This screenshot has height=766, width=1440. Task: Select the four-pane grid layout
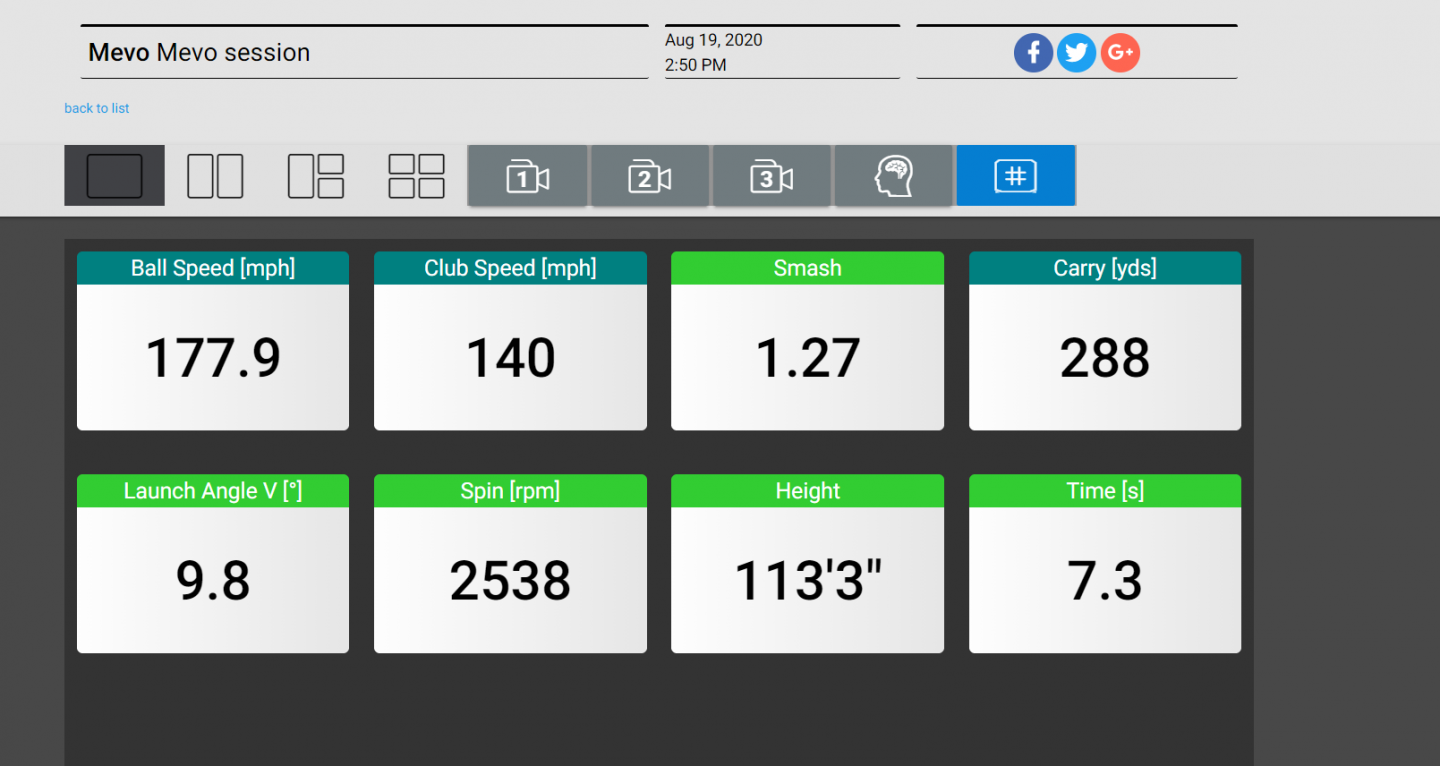[416, 176]
